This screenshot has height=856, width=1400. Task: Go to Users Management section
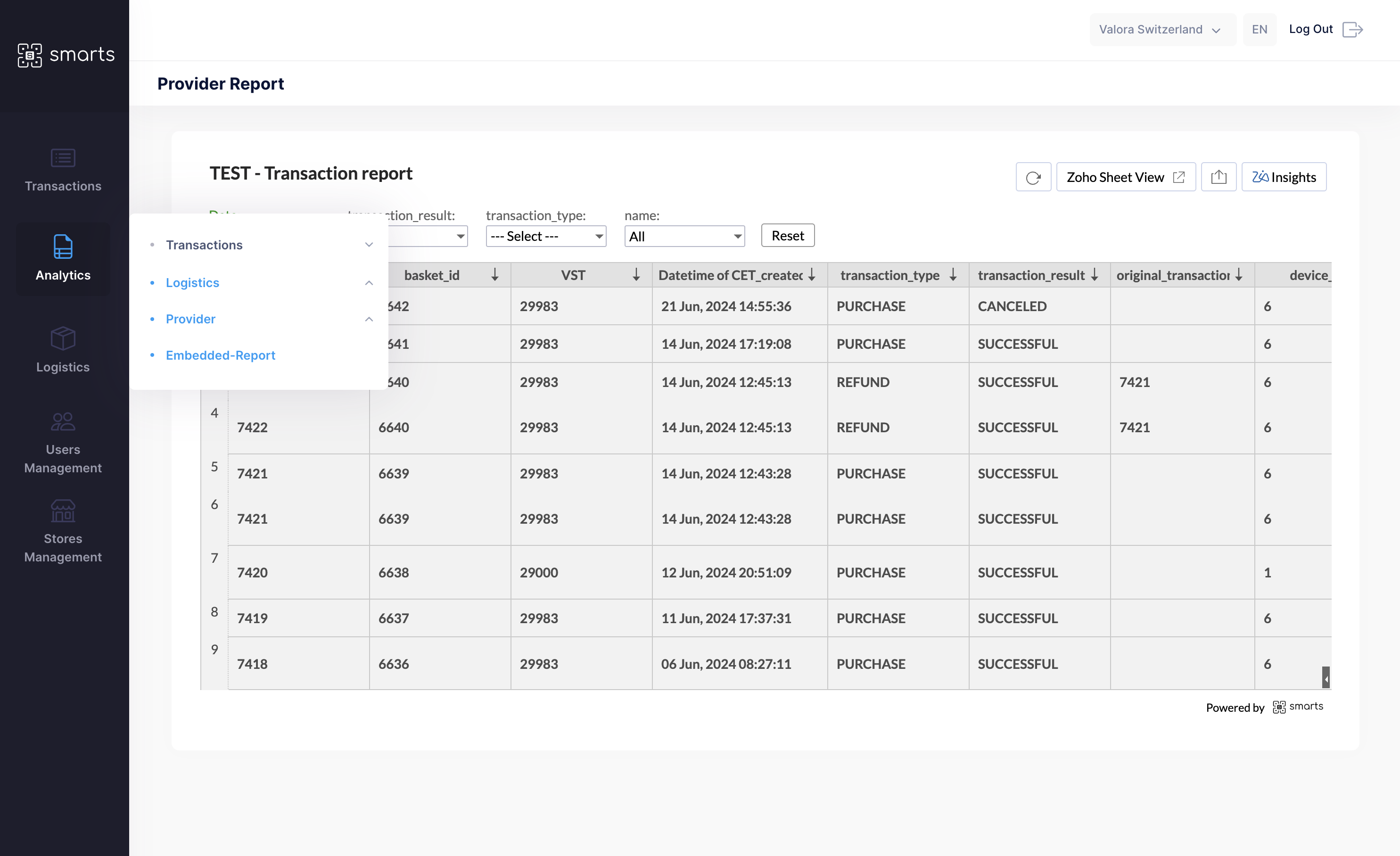pyautogui.click(x=63, y=443)
